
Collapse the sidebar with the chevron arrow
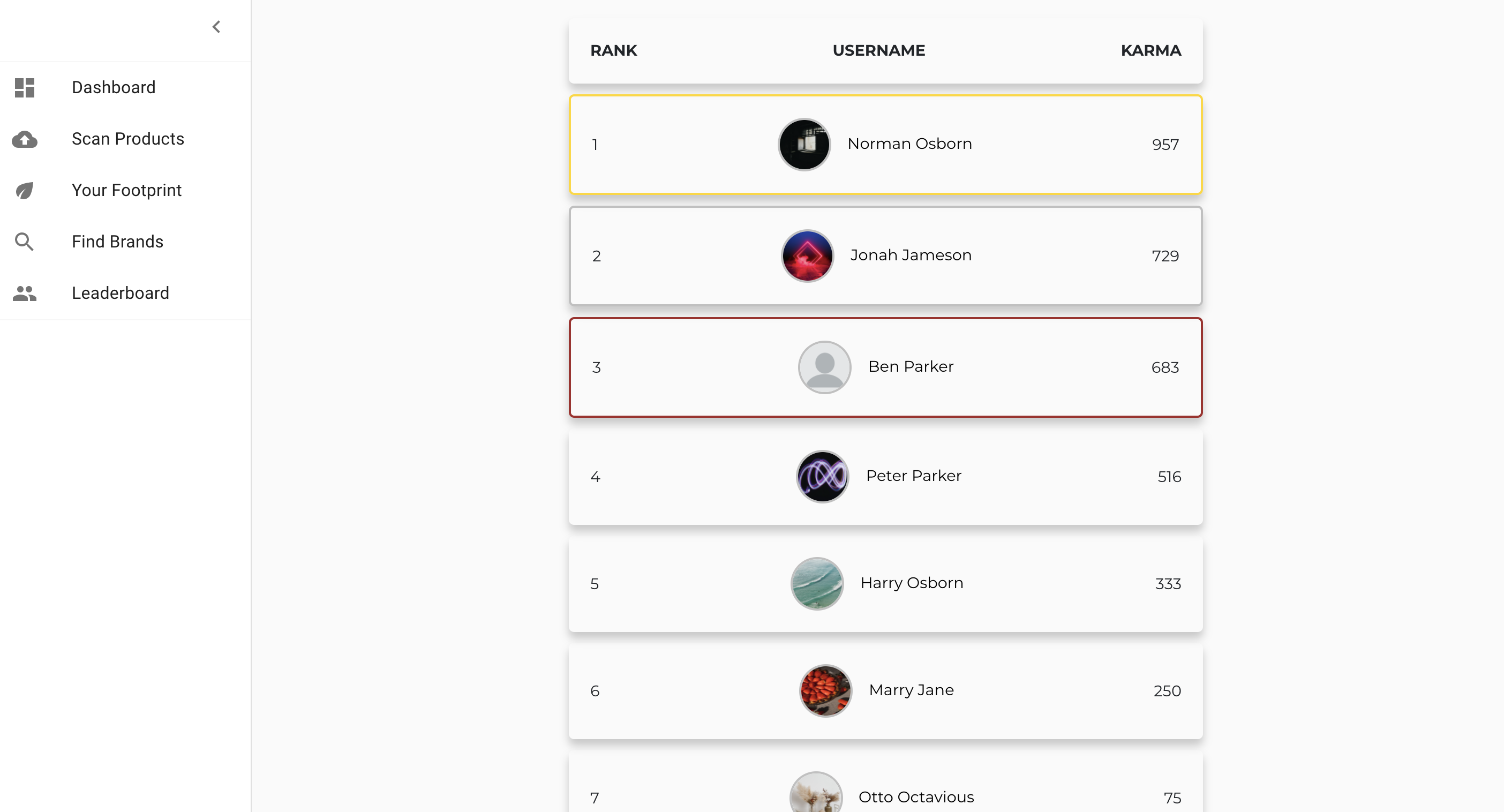[x=216, y=27]
